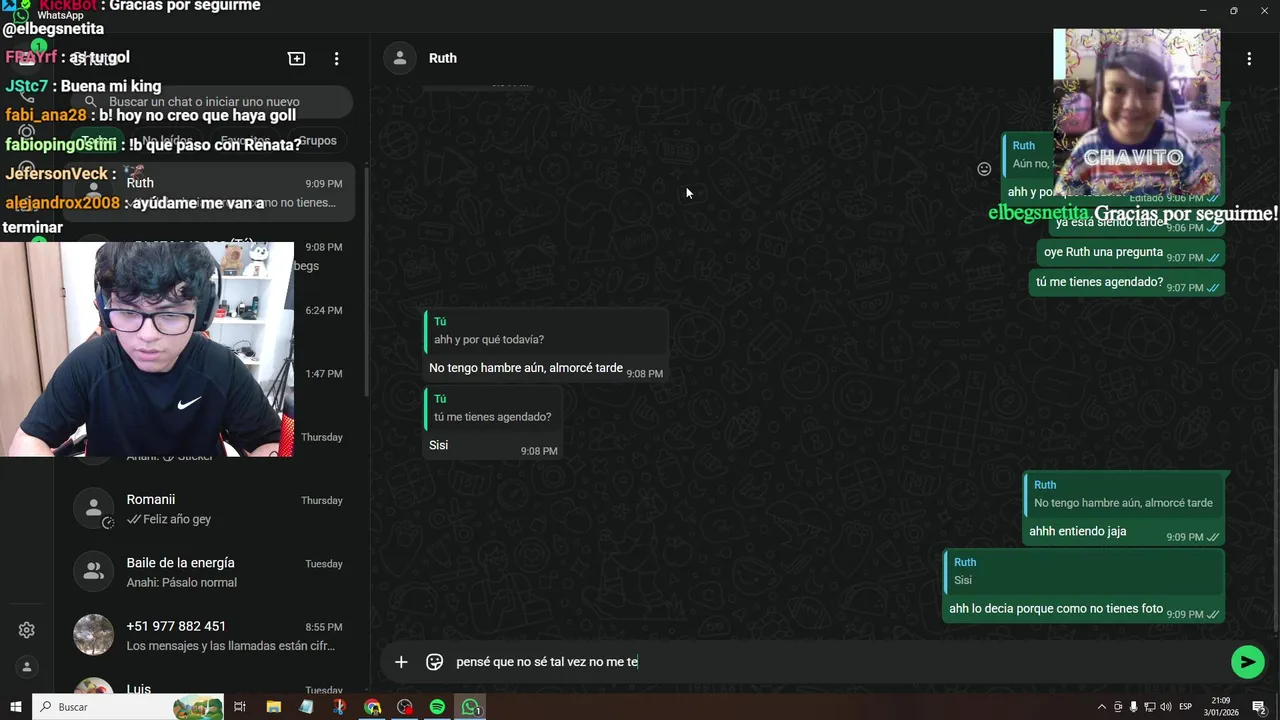Send the typed message

click(1247, 662)
